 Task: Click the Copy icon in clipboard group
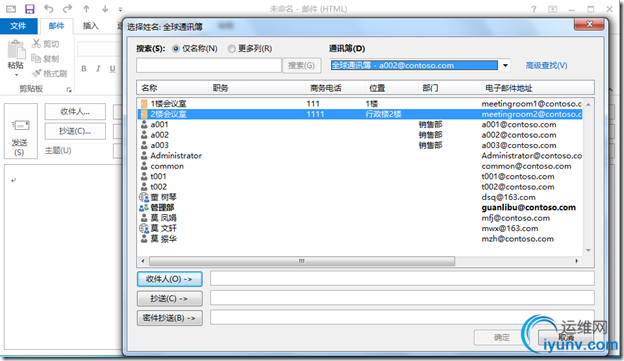[x=36, y=58]
